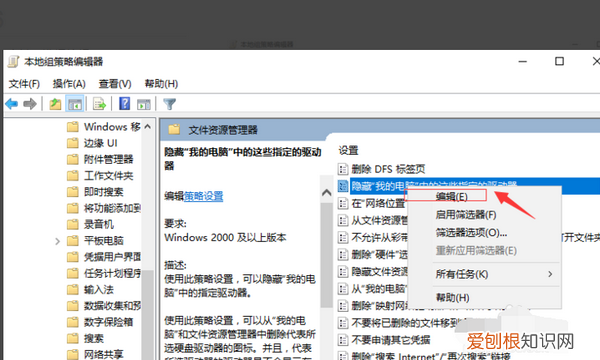Select the 数字保险箱 tree folder

(x=108, y=322)
